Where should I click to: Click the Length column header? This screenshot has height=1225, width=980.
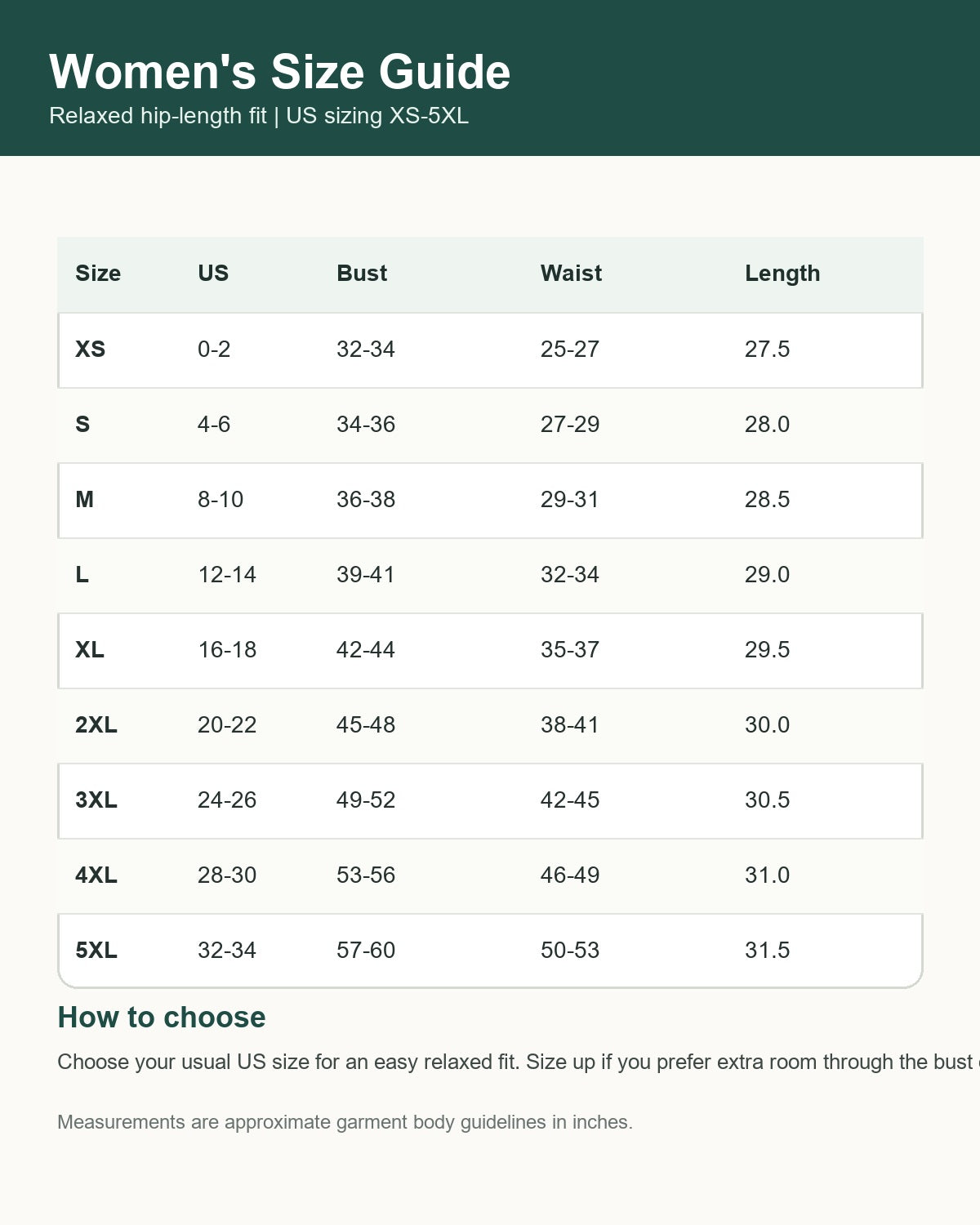(x=782, y=274)
